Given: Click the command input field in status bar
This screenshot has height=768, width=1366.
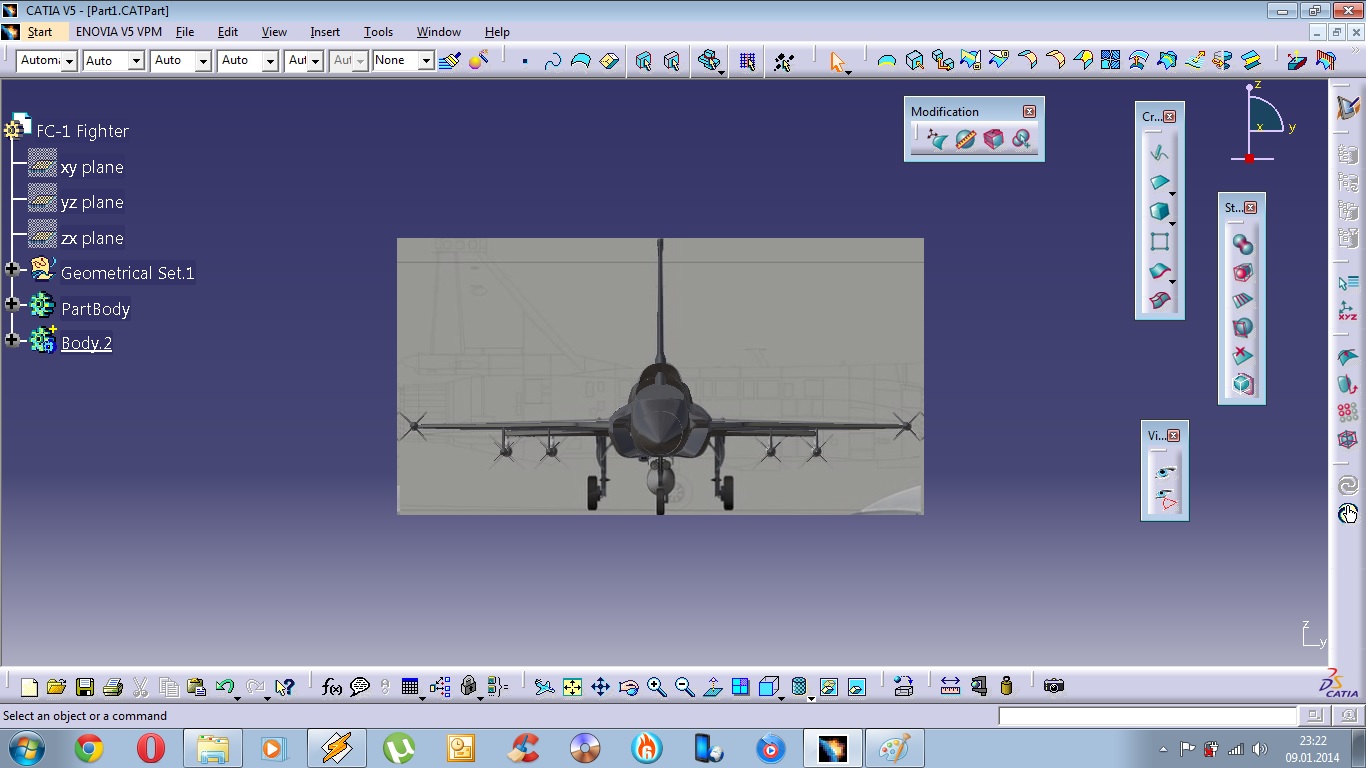Looking at the screenshot, I should pyautogui.click(x=1147, y=716).
